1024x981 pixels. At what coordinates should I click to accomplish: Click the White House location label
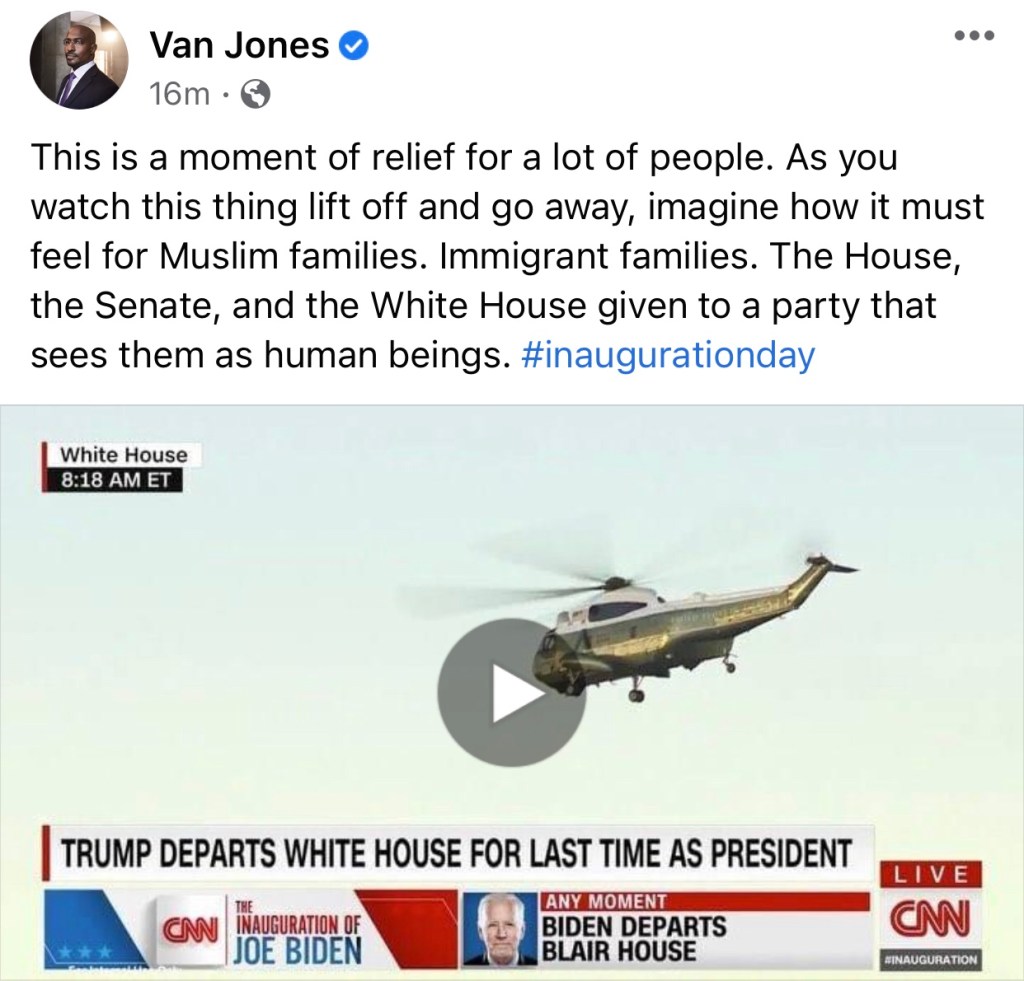[x=123, y=455]
